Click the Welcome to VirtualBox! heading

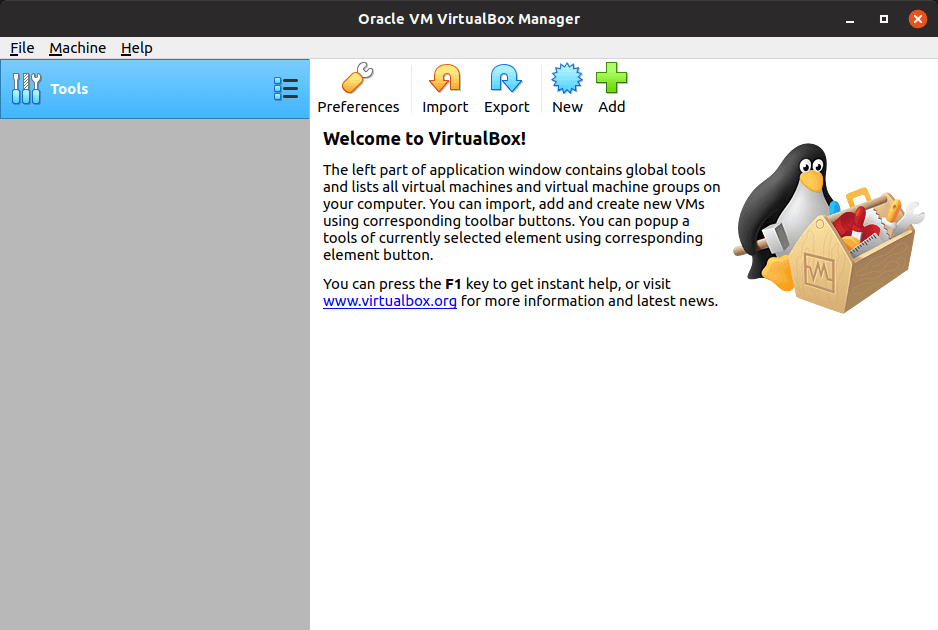(424, 139)
